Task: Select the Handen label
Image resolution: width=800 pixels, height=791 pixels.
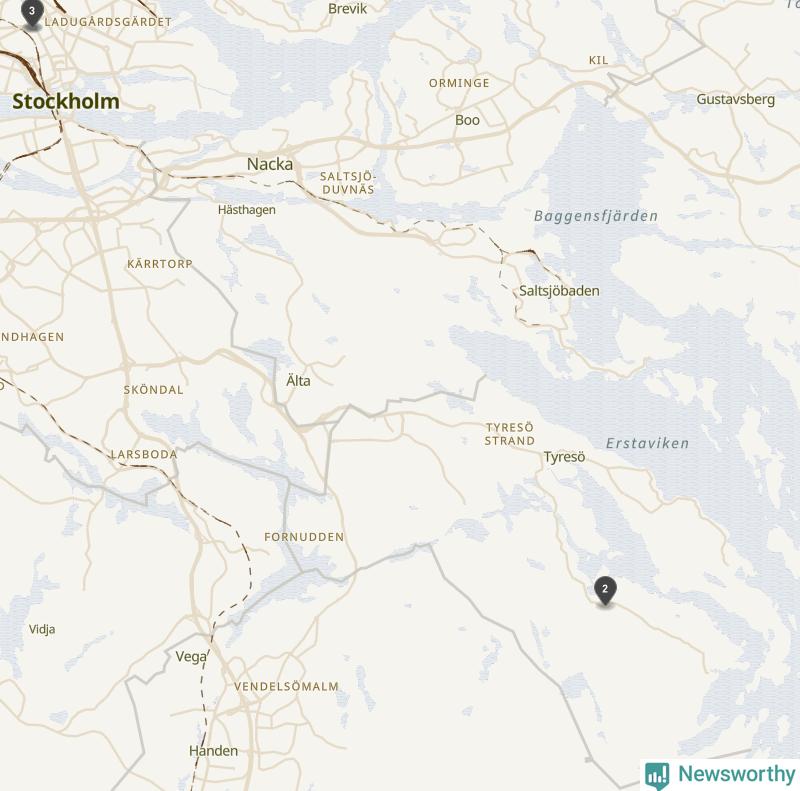Action: pos(213,751)
